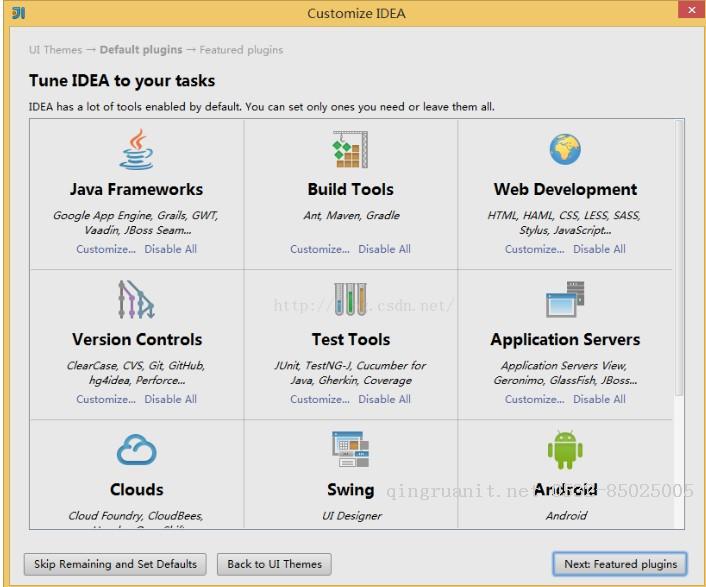Screen dimensions: 706x587
Task: Click the Build Tools heading
Action: coord(350,189)
